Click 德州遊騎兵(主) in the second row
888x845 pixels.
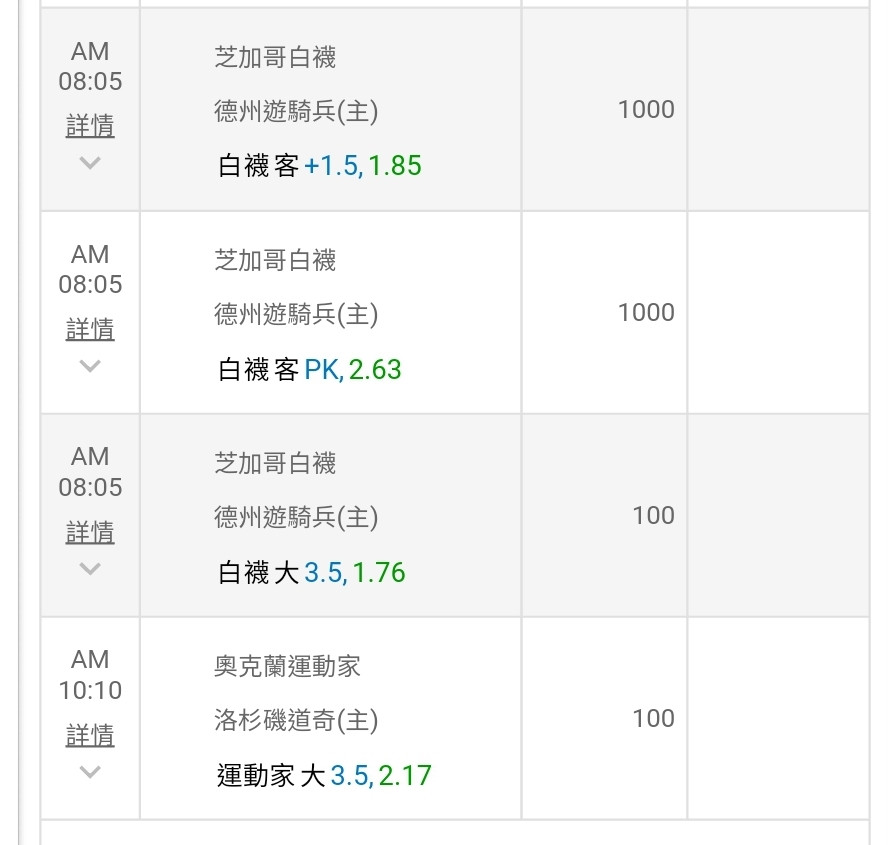tap(296, 314)
